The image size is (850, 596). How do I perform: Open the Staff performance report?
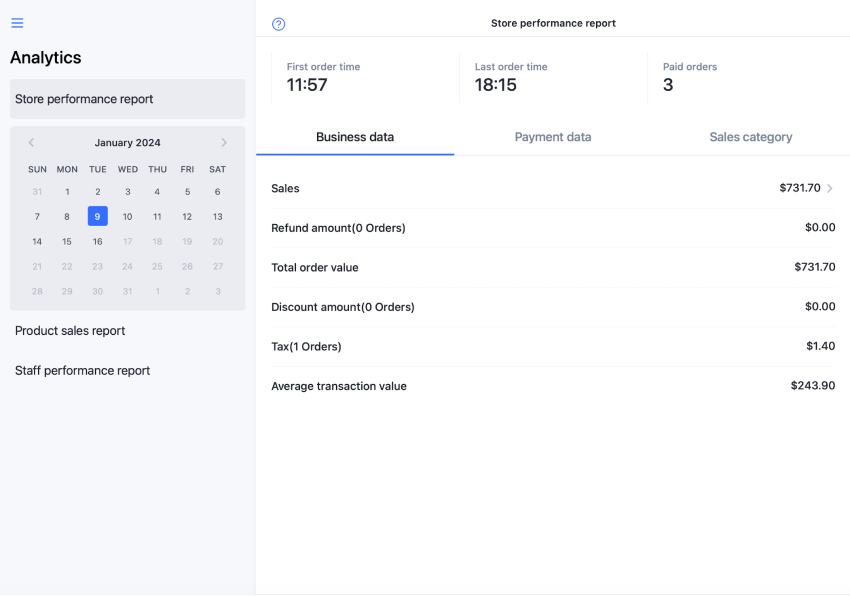[82, 370]
